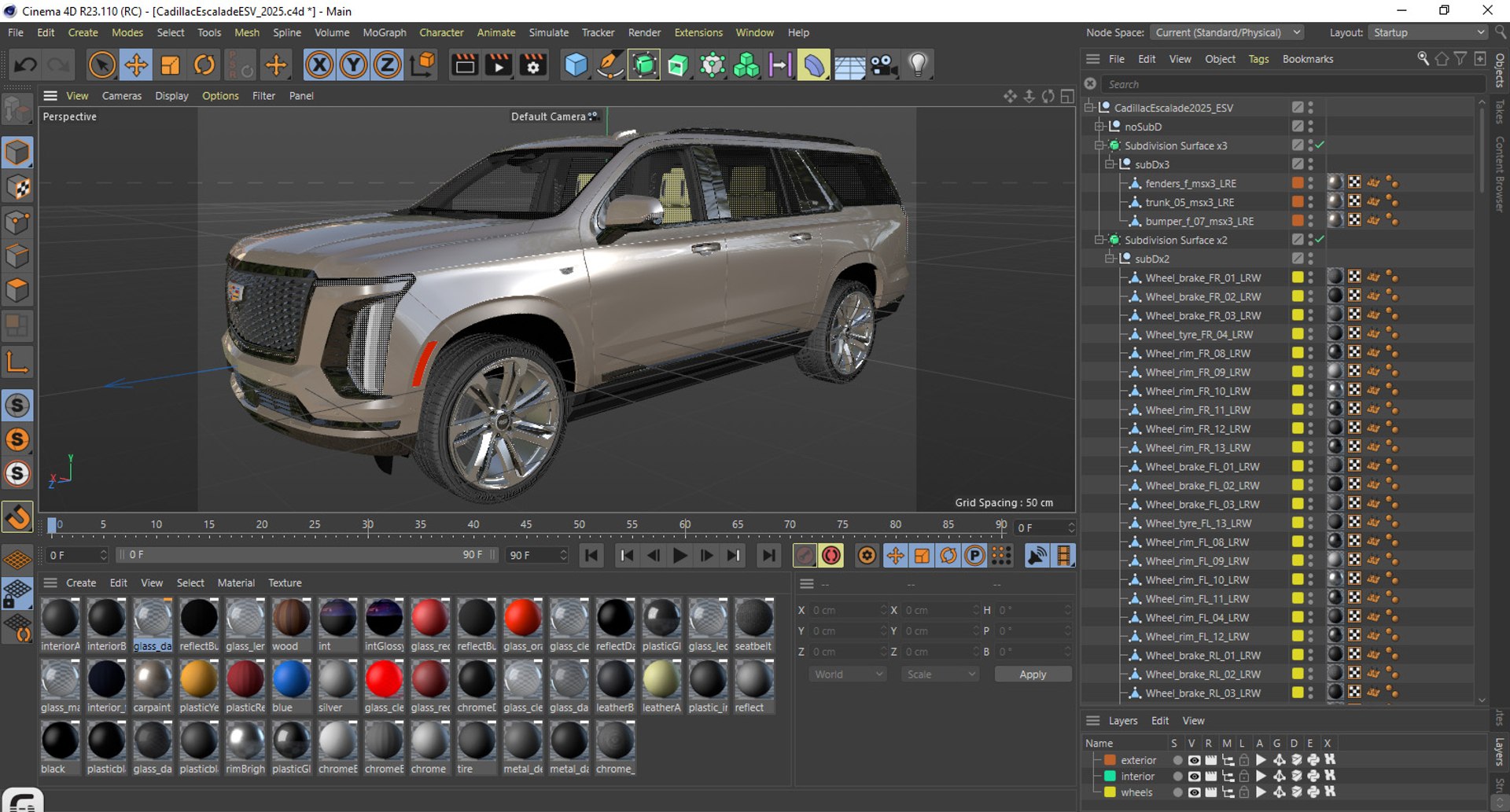Image resolution: width=1510 pixels, height=812 pixels.
Task: Toggle interior layer visibility eye
Action: point(1194,776)
